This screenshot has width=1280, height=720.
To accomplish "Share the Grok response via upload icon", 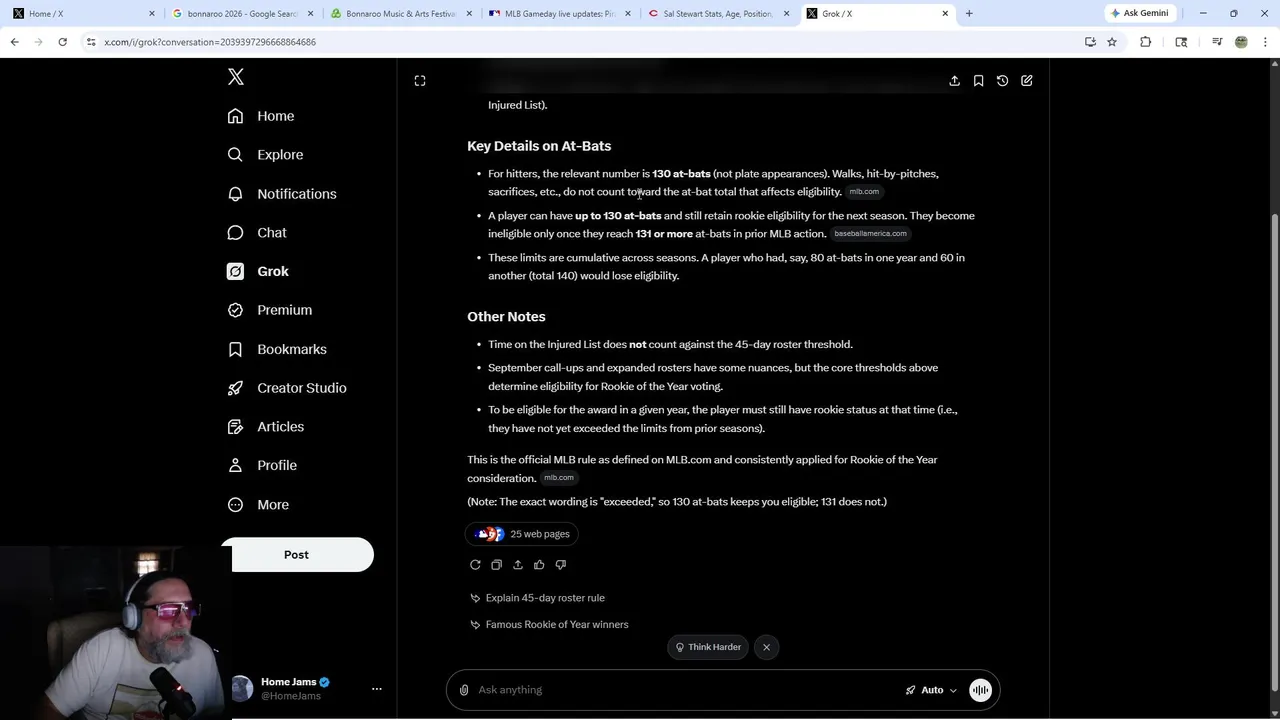I will [518, 565].
